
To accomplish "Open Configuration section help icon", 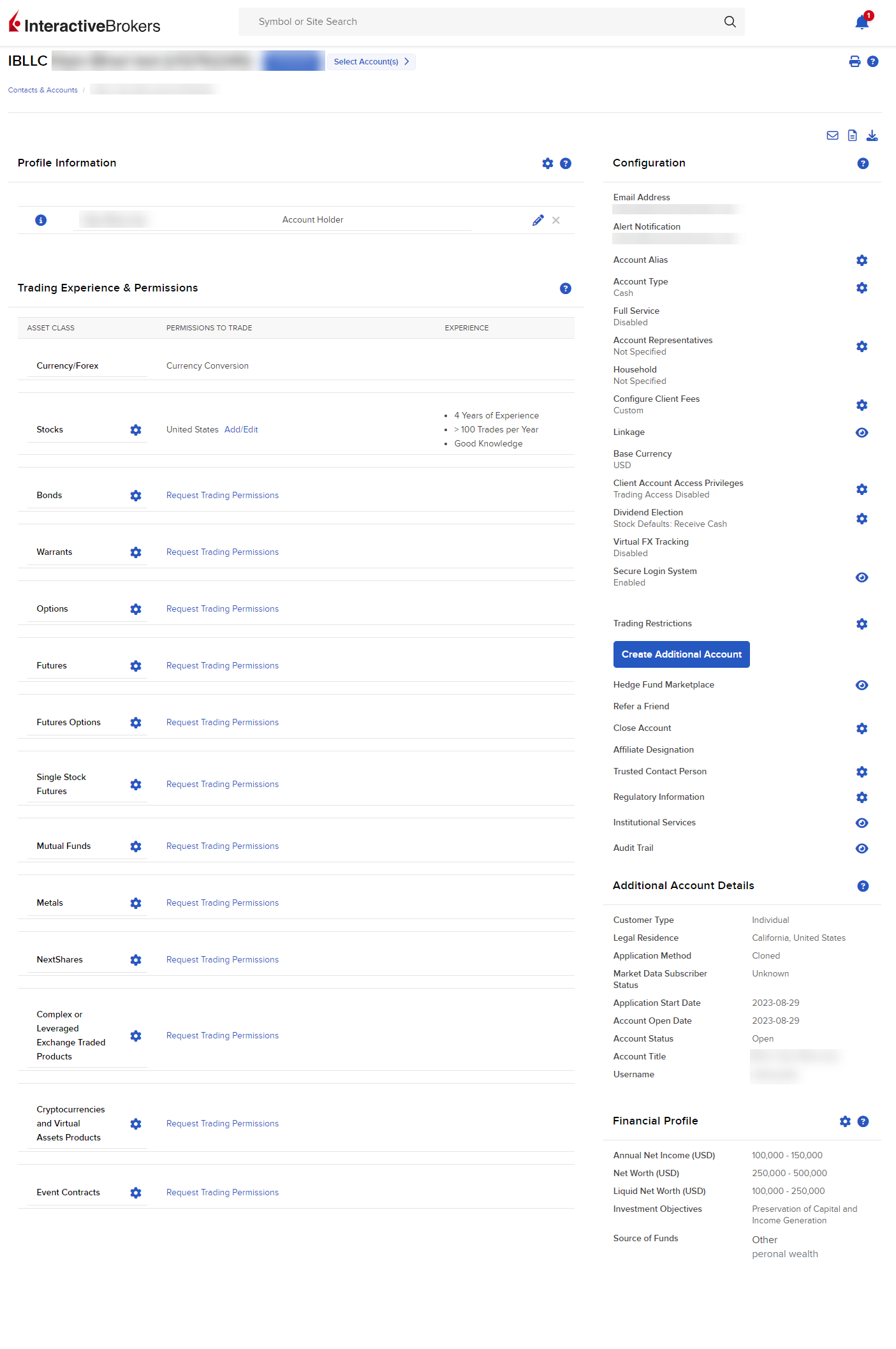I will pyautogui.click(x=863, y=163).
